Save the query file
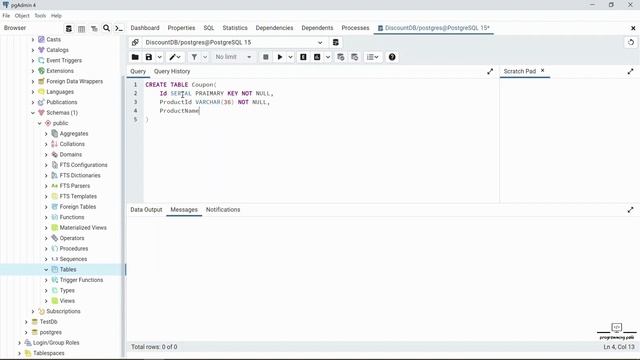The image size is (640, 360). [149, 57]
